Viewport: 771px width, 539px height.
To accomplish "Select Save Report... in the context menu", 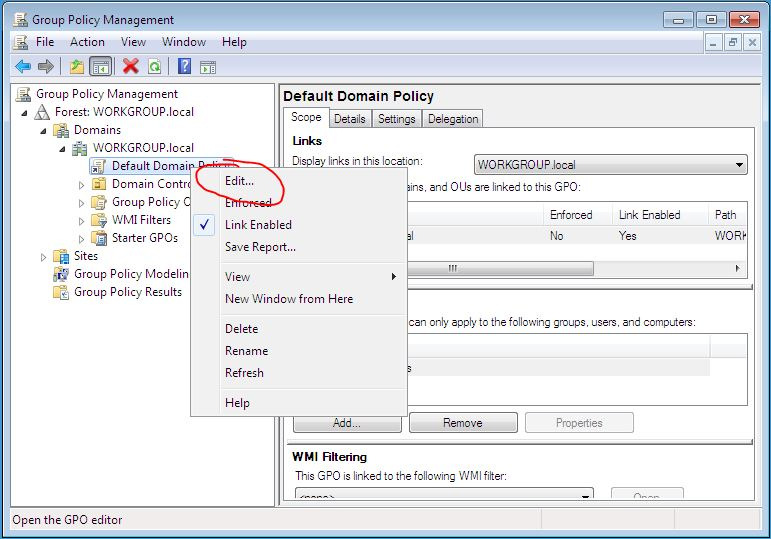I will point(260,247).
